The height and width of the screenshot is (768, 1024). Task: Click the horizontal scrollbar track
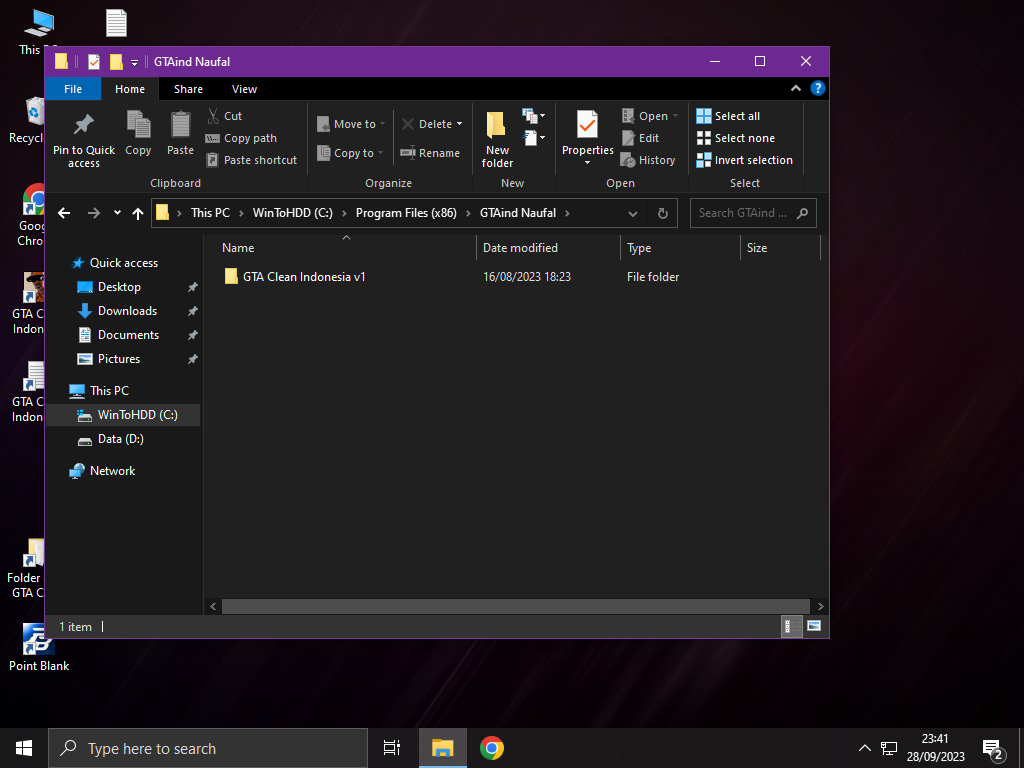515,607
